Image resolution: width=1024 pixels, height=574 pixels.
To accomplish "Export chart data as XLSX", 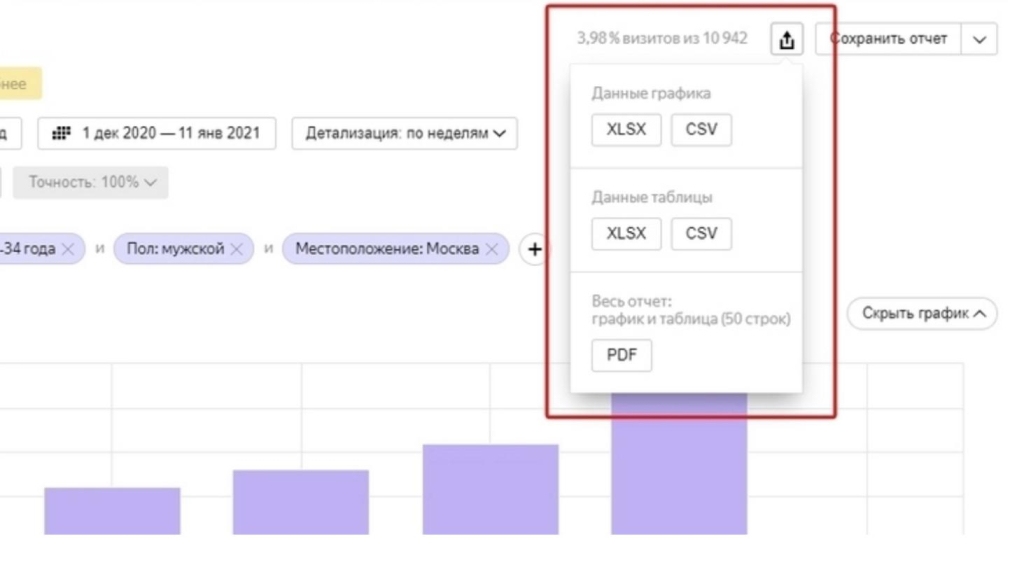I will click(x=626, y=130).
